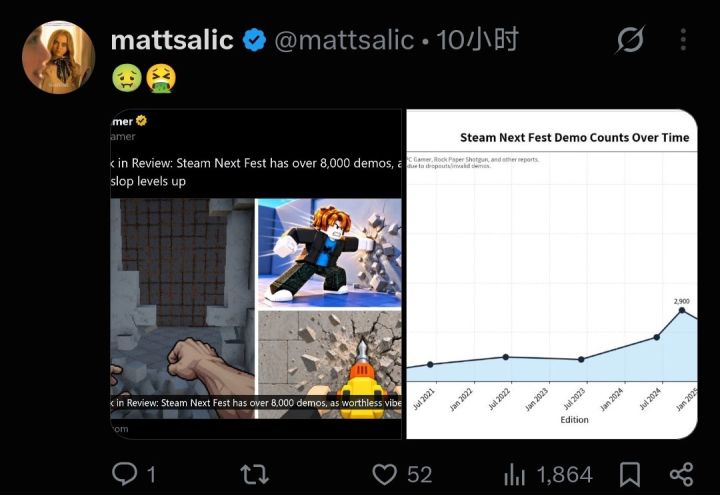Click the Roblox character punching image

(330, 253)
